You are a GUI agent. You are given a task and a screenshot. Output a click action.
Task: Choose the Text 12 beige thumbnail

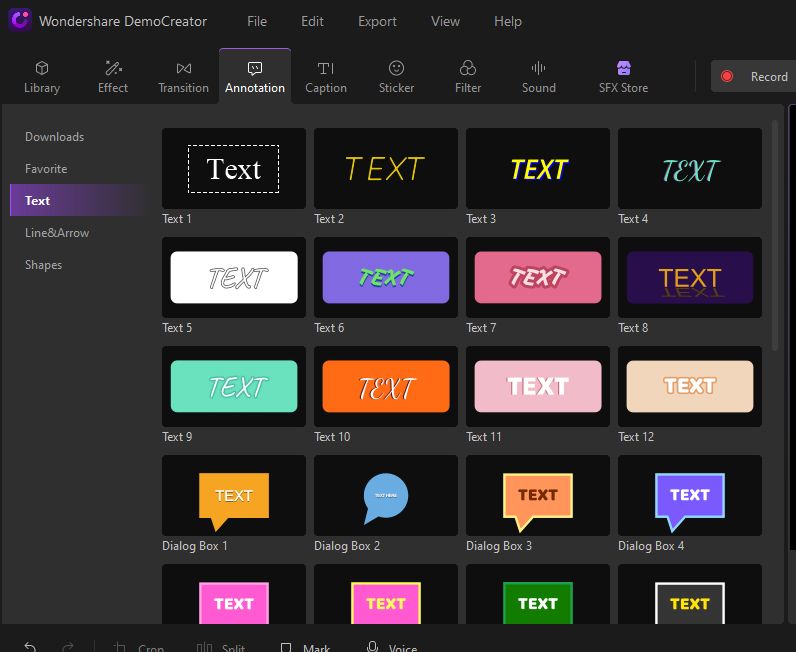(x=689, y=386)
